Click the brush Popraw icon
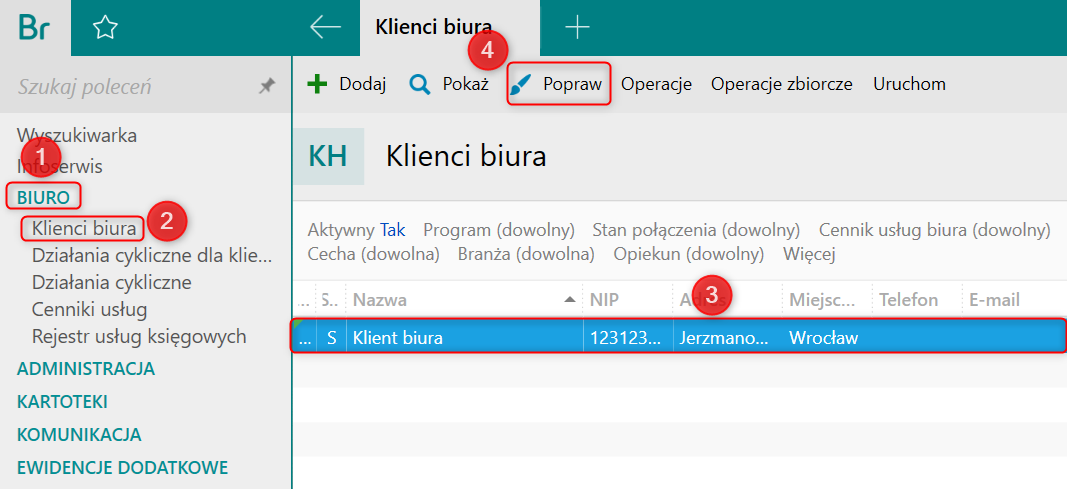This screenshot has height=489, width=1067. [x=521, y=85]
